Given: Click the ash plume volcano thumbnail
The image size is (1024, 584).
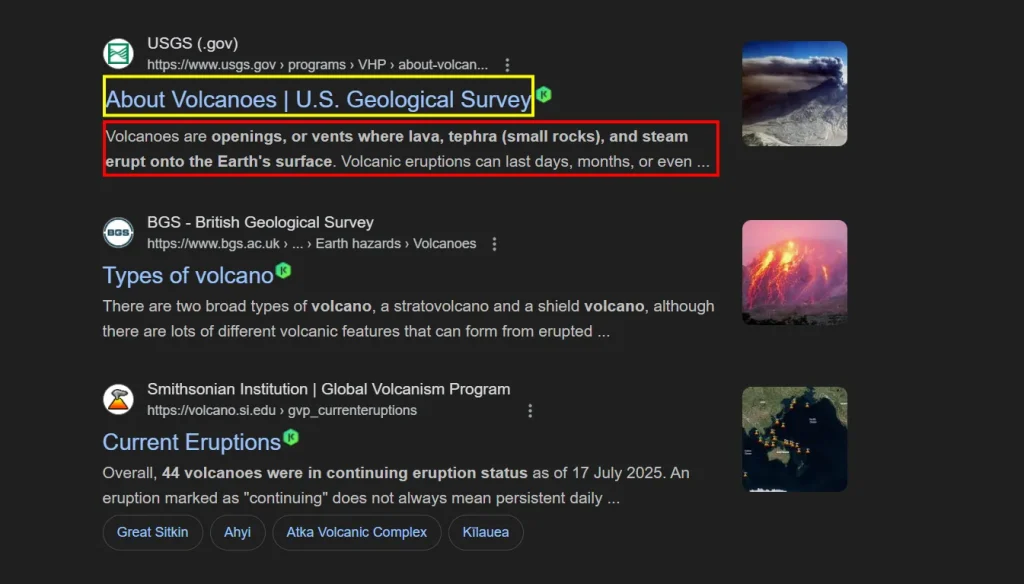Looking at the screenshot, I should tap(794, 94).
